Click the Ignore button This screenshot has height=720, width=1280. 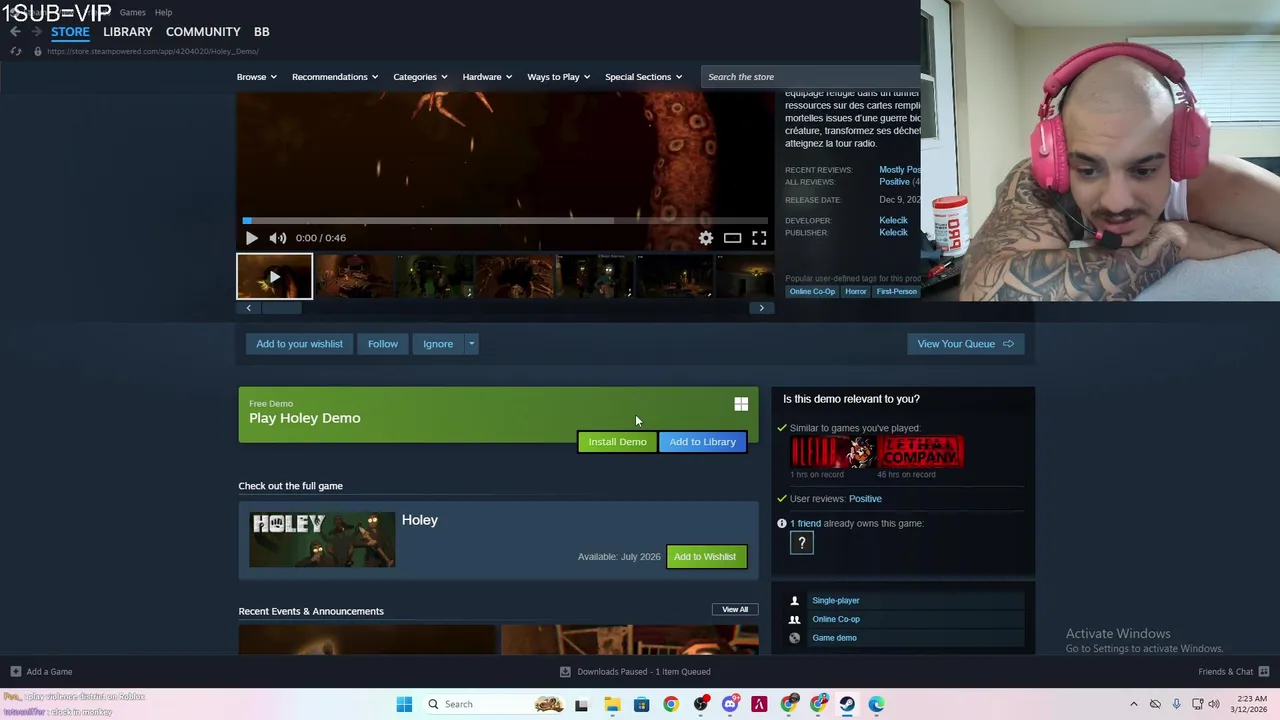pyautogui.click(x=438, y=344)
